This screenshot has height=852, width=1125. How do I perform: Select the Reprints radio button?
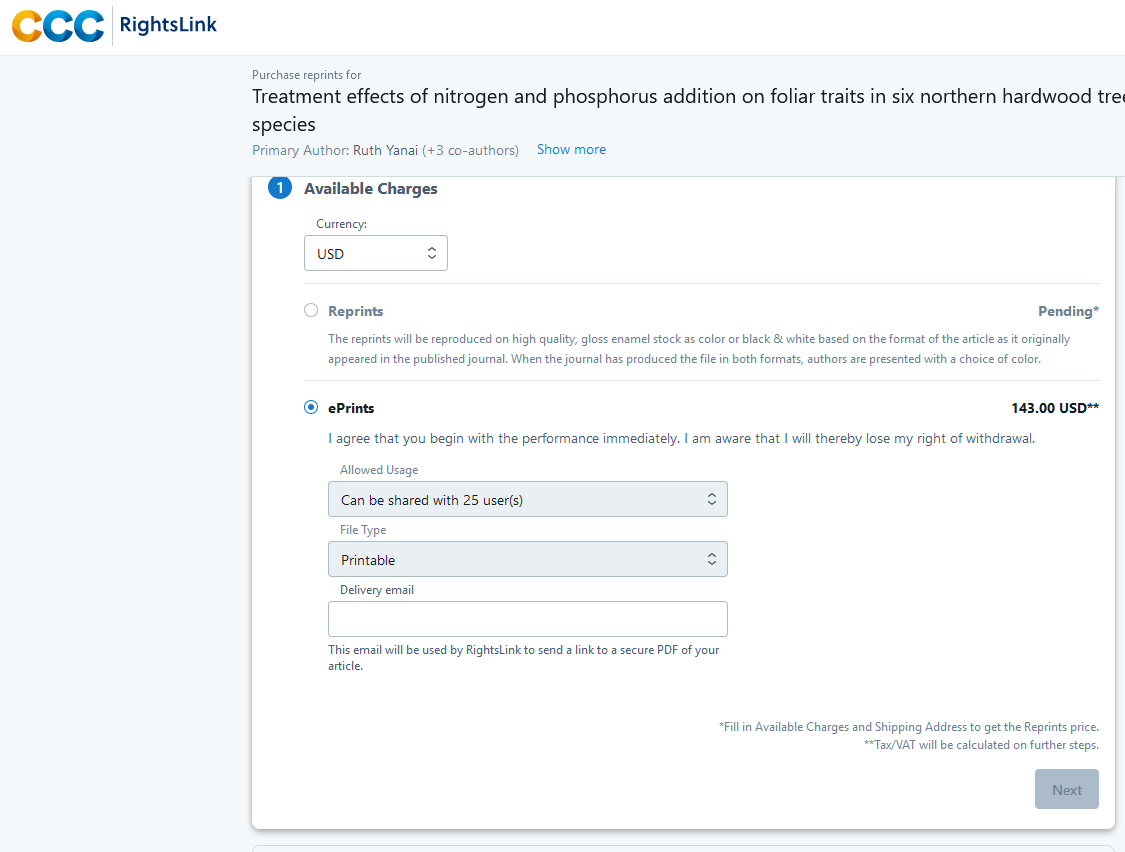pyautogui.click(x=311, y=311)
